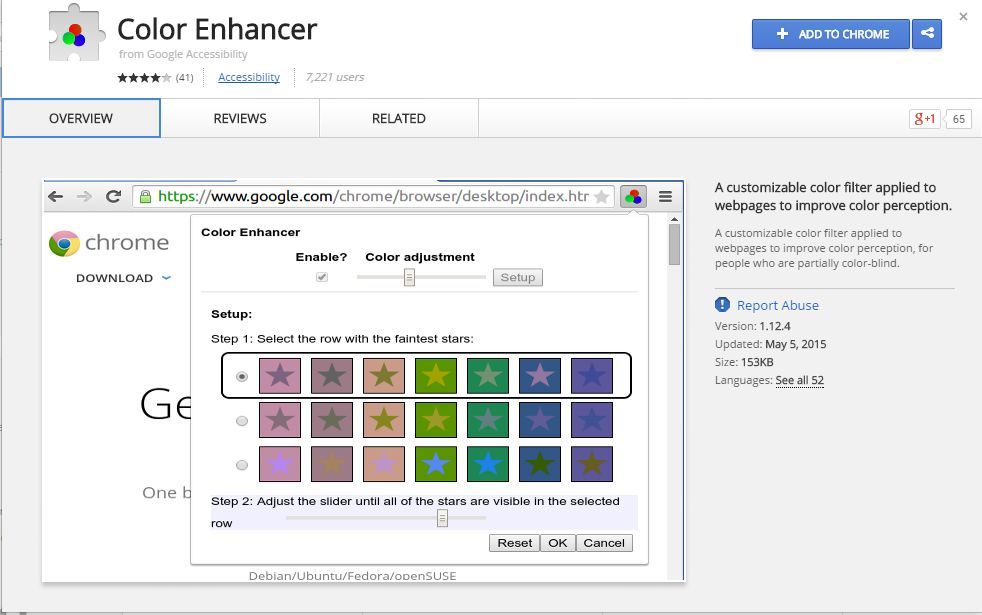Select the first row radio button

pyautogui.click(x=242, y=376)
